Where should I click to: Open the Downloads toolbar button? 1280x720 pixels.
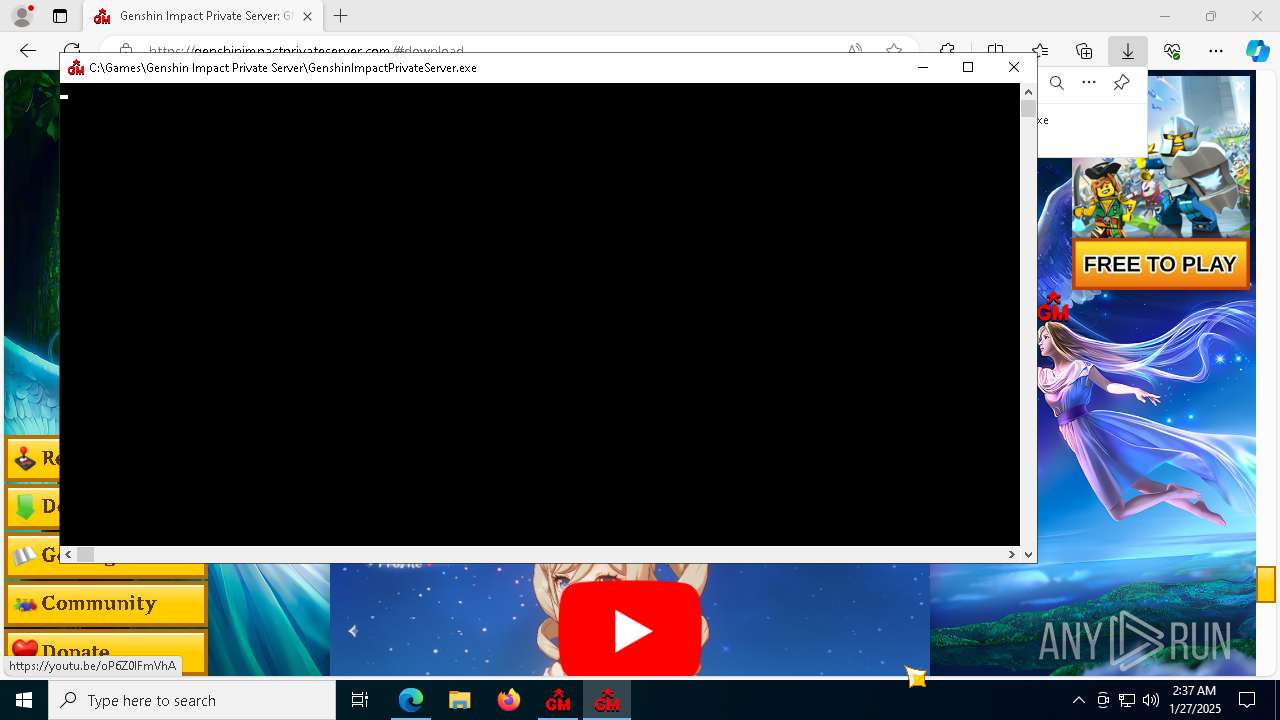[1128, 50]
